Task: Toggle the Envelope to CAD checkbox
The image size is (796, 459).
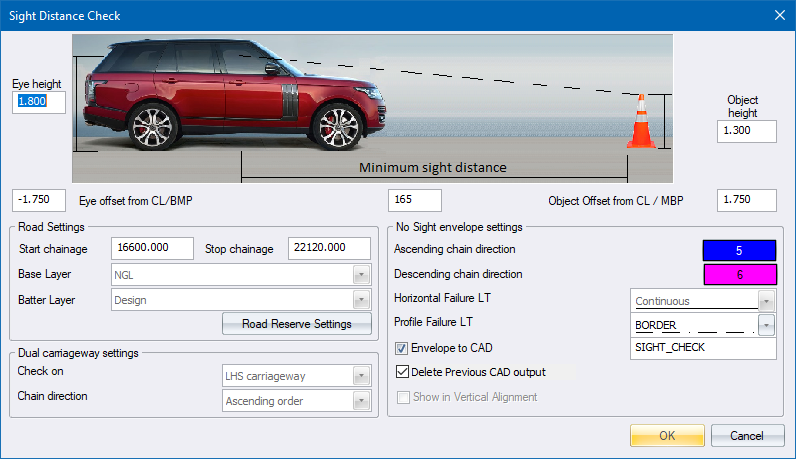Action: (x=402, y=348)
